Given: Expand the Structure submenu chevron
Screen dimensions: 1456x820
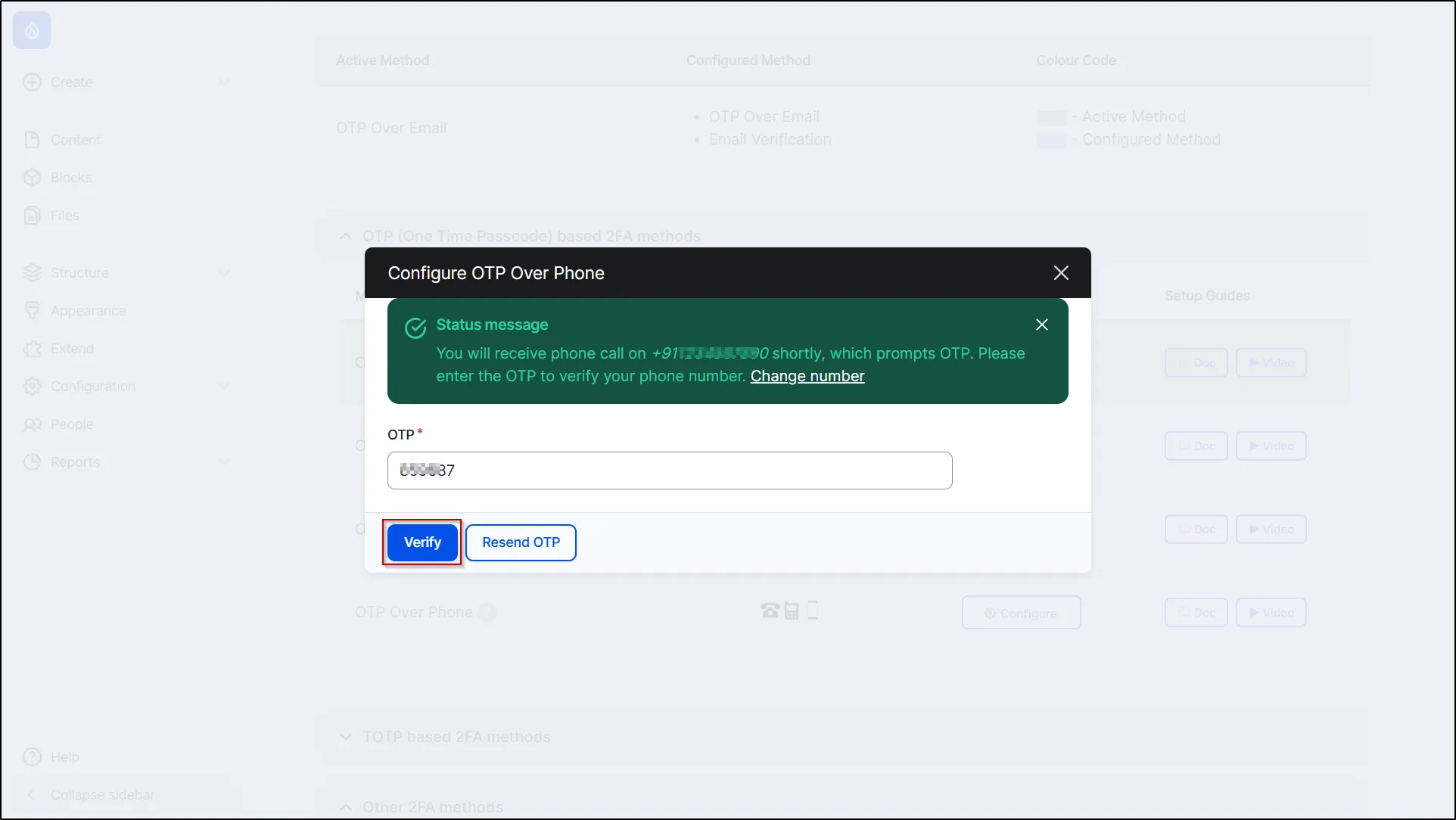Looking at the screenshot, I should tap(224, 272).
